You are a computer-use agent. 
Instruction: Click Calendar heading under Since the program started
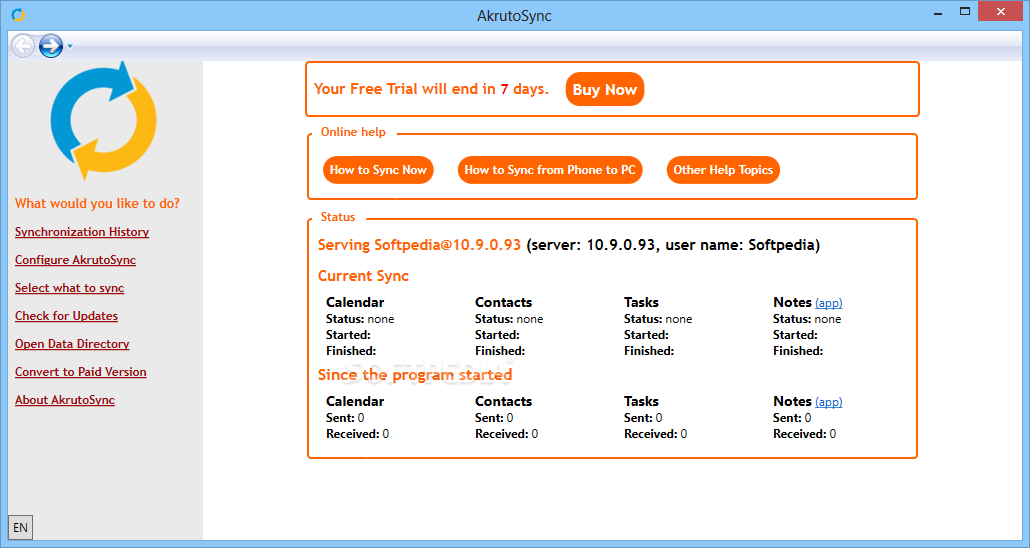tap(355, 401)
